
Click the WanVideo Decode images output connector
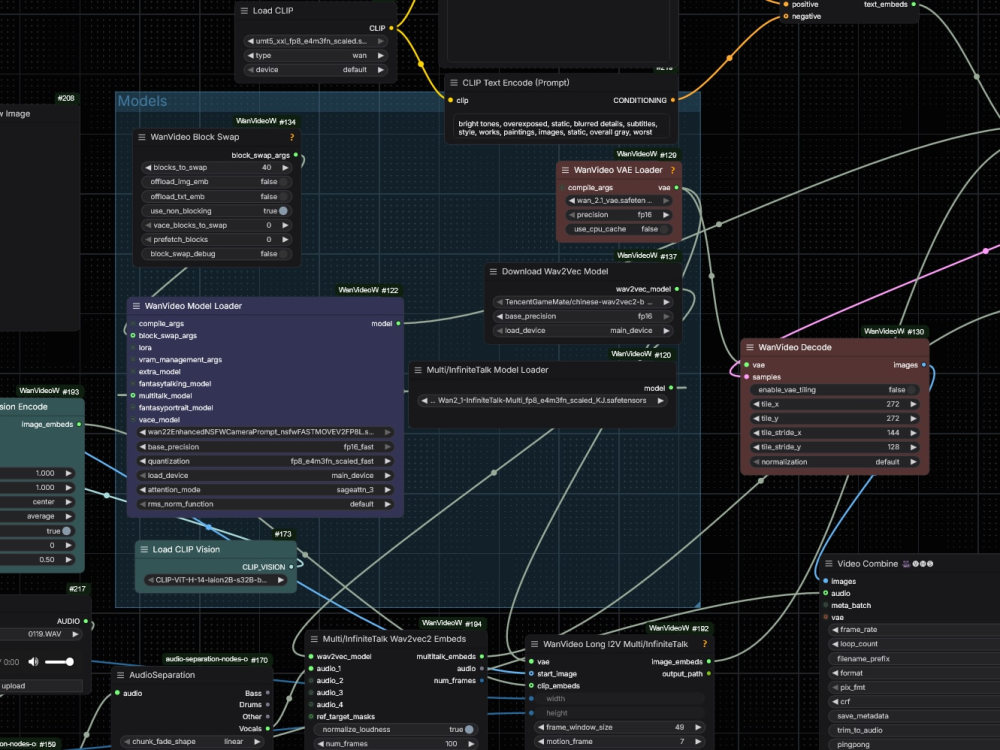(x=924, y=365)
